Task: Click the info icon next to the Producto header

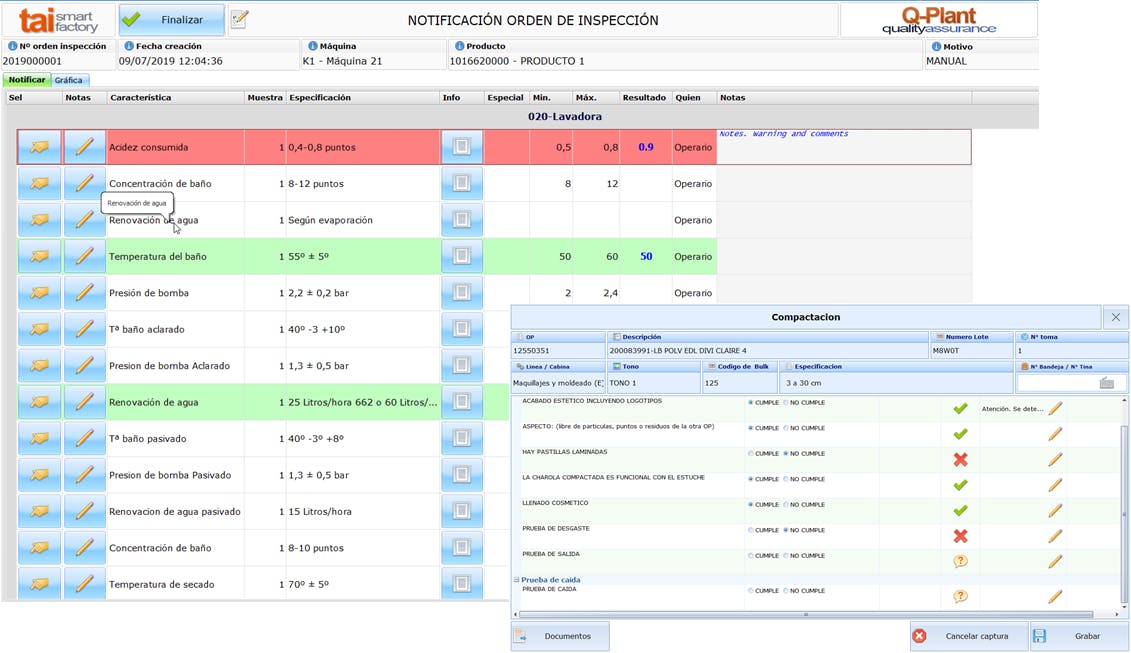Action: pyautogui.click(x=459, y=45)
